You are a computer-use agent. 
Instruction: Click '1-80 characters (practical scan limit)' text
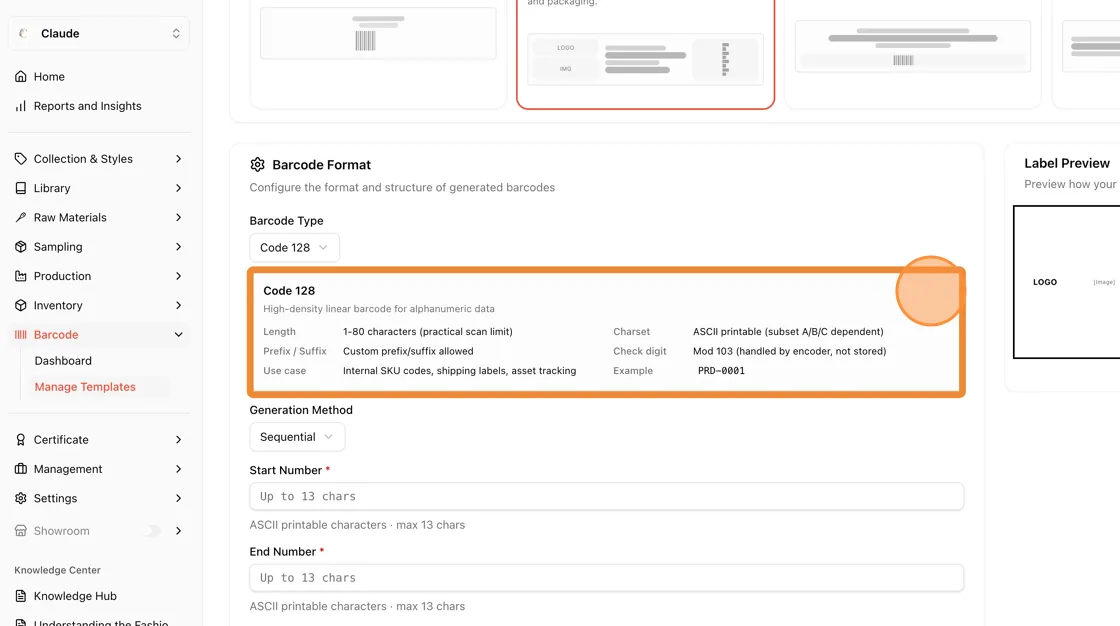(x=428, y=332)
